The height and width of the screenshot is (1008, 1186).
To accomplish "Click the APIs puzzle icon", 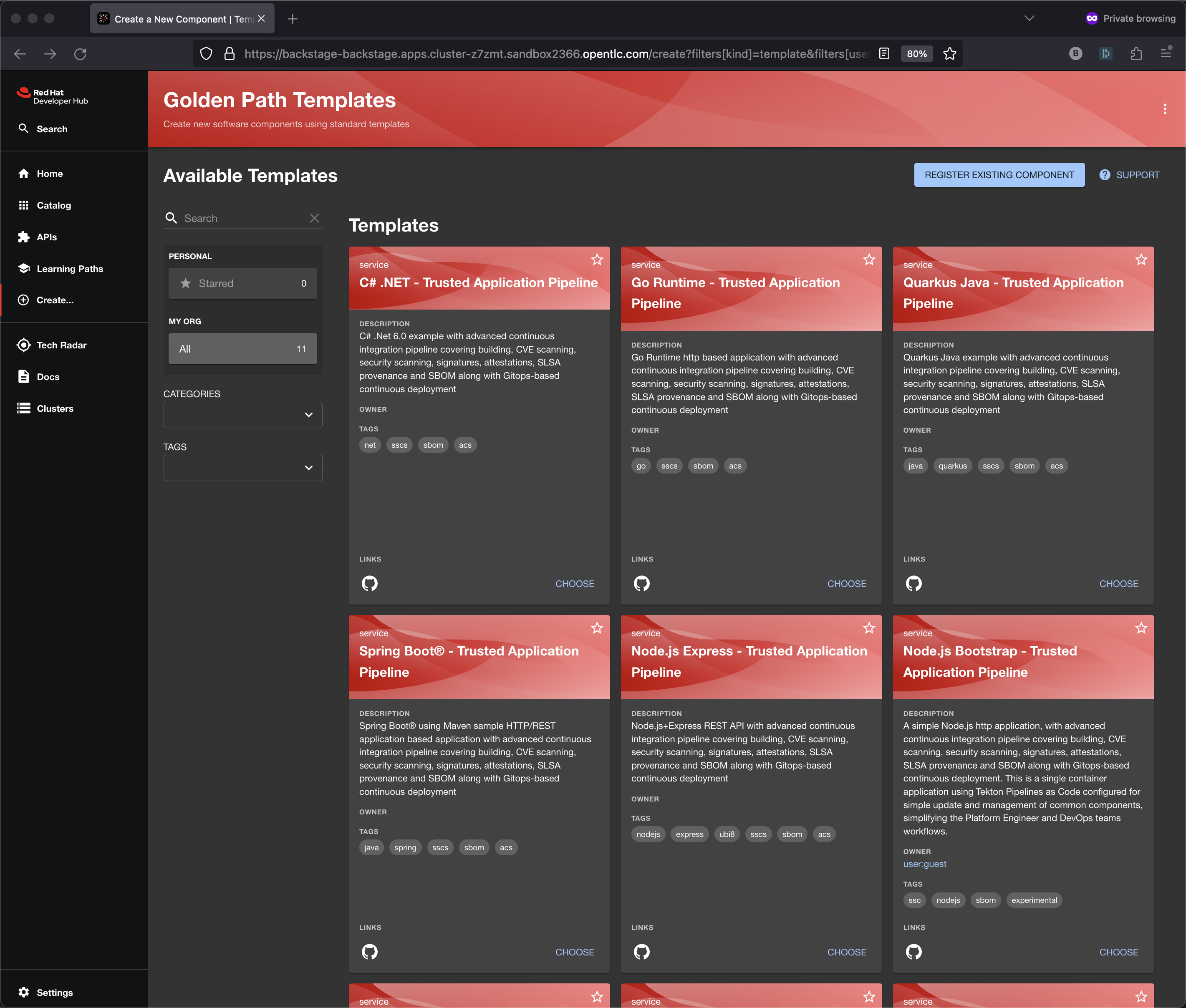I will pyautogui.click(x=23, y=237).
